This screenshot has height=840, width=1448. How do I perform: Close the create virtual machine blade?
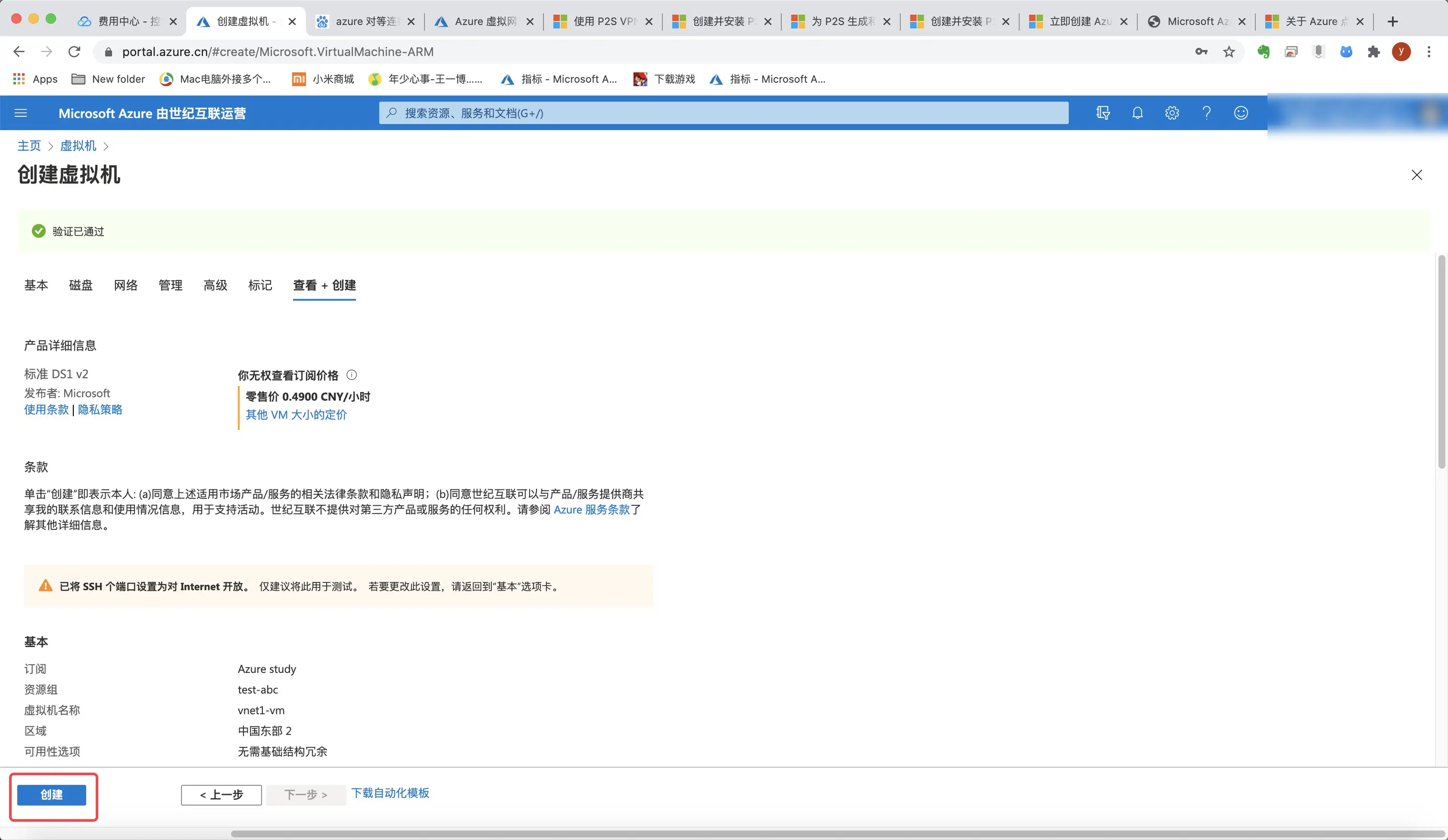[1416, 175]
